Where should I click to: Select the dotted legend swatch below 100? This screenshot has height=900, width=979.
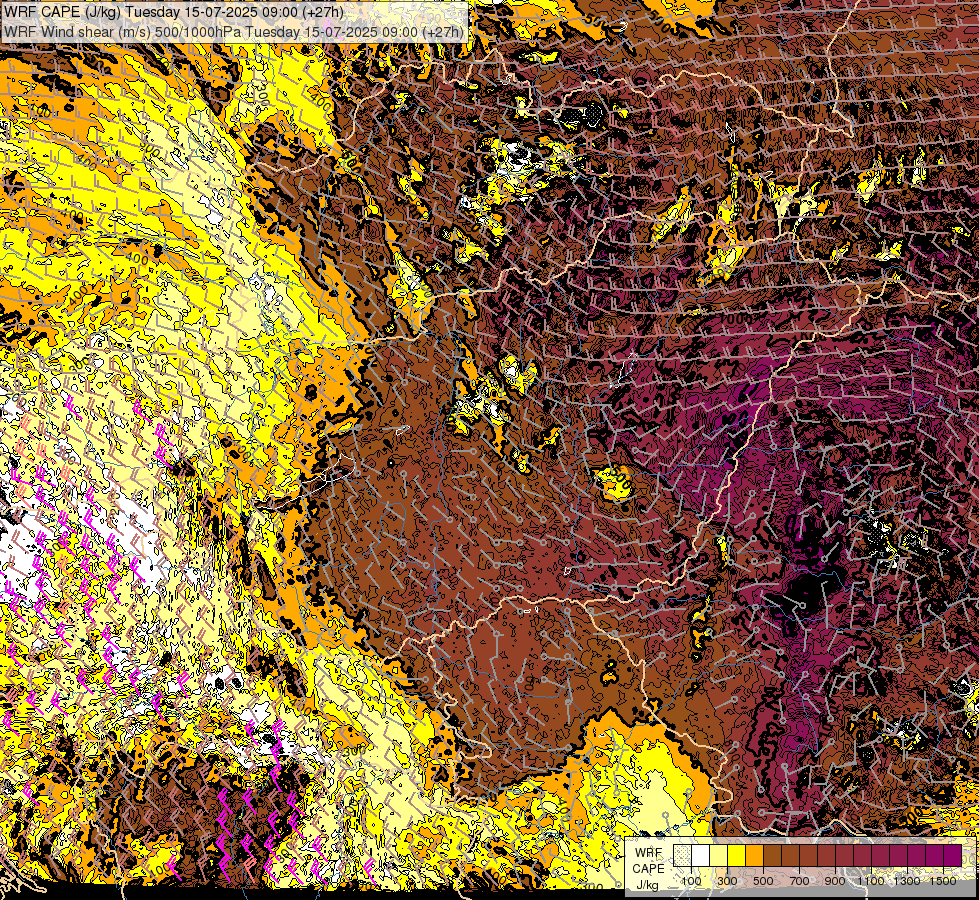pyautogui.click(x=682, y=855)
